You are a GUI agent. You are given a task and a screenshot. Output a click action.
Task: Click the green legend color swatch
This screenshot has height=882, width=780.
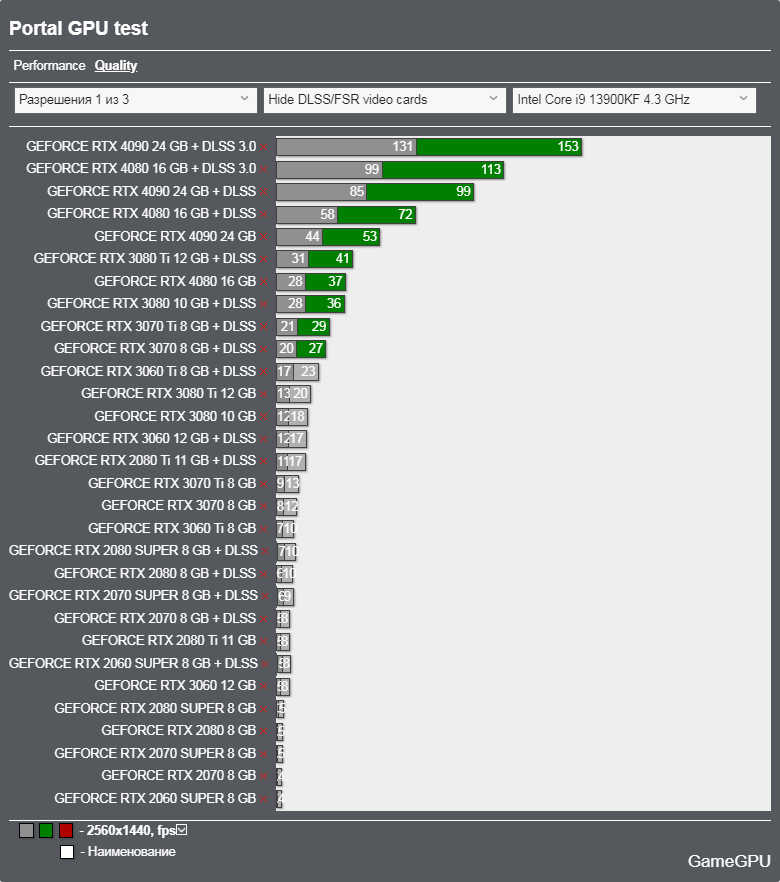[46, 830]
